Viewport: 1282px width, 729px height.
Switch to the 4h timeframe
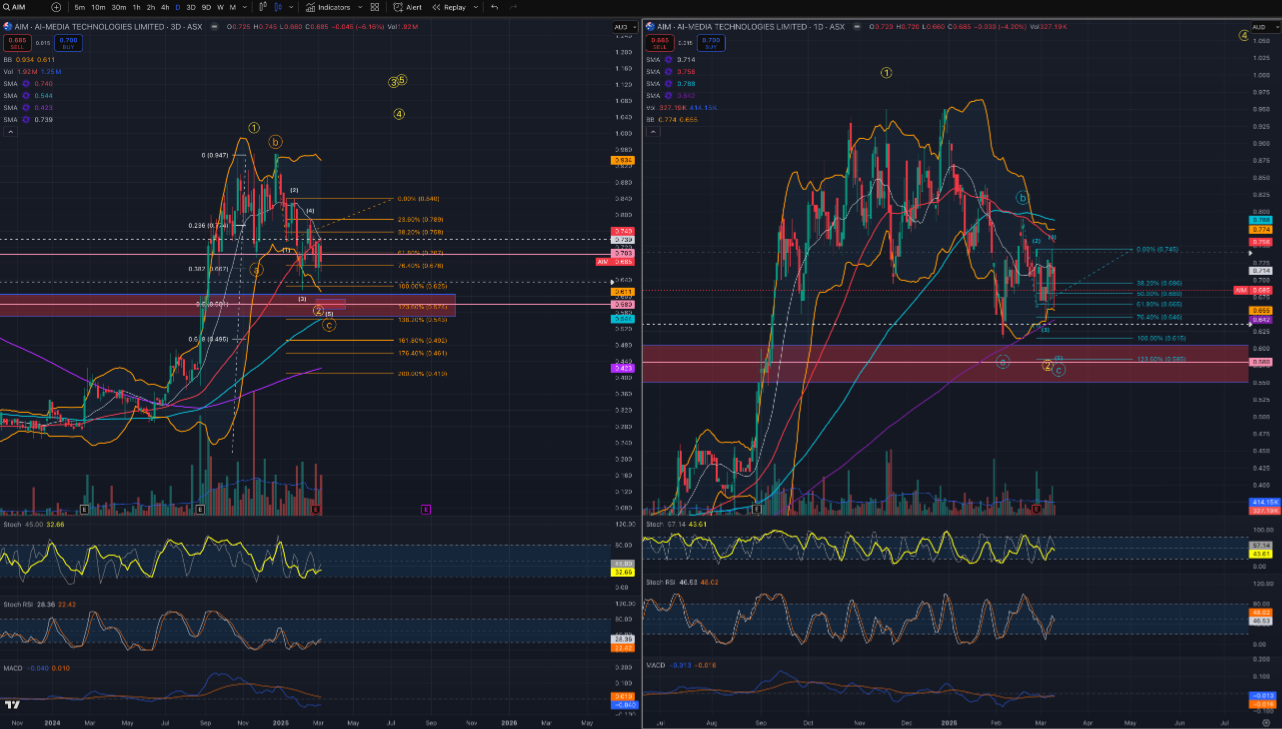pos(164,7)
